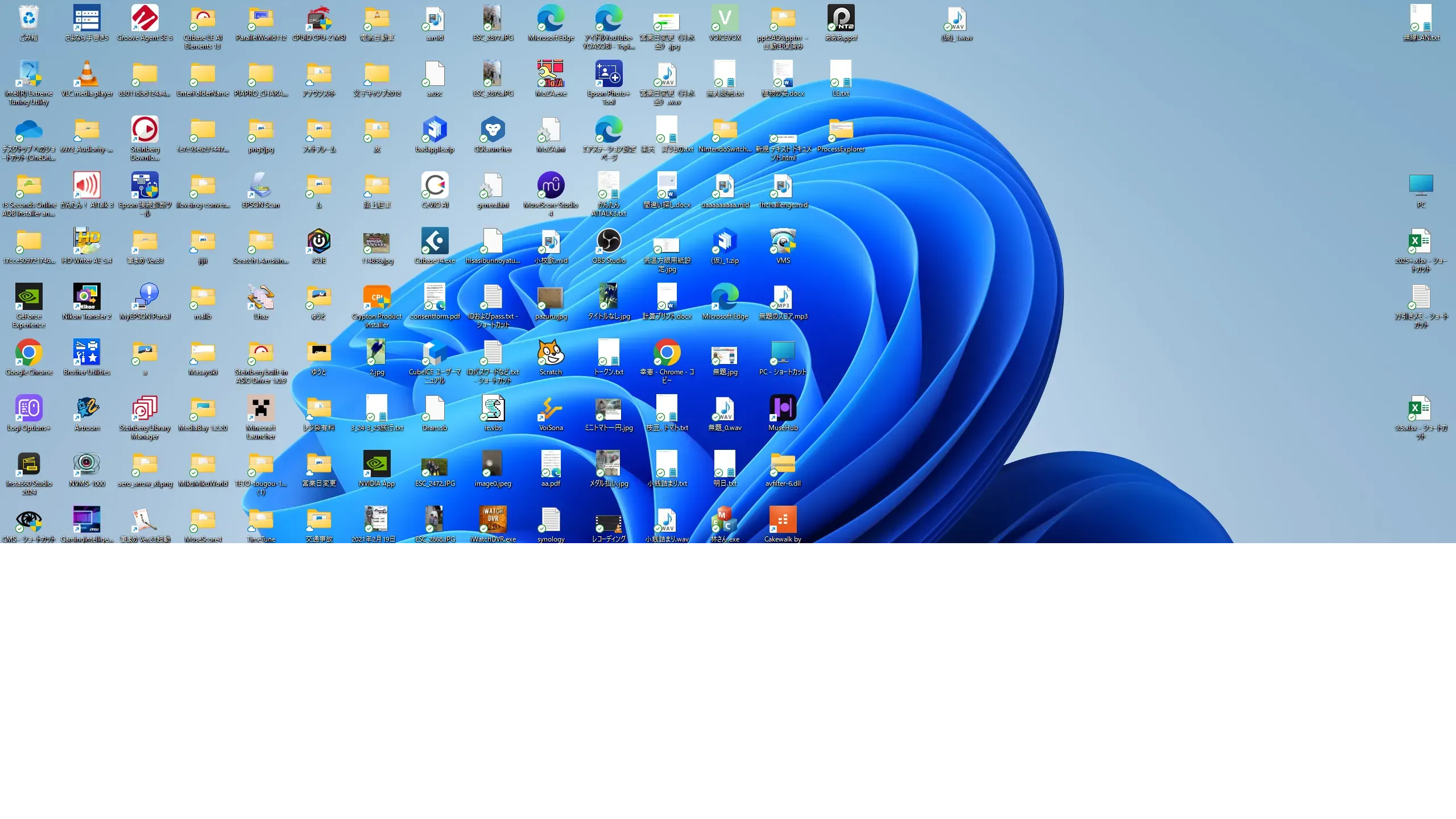Select the MikuMikuWorld folder

[x=203, y=464]
